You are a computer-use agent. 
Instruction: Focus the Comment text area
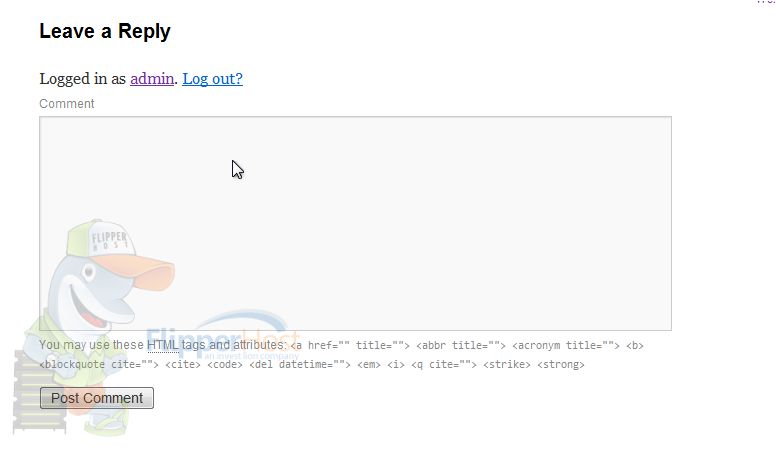tap(355, 223)
